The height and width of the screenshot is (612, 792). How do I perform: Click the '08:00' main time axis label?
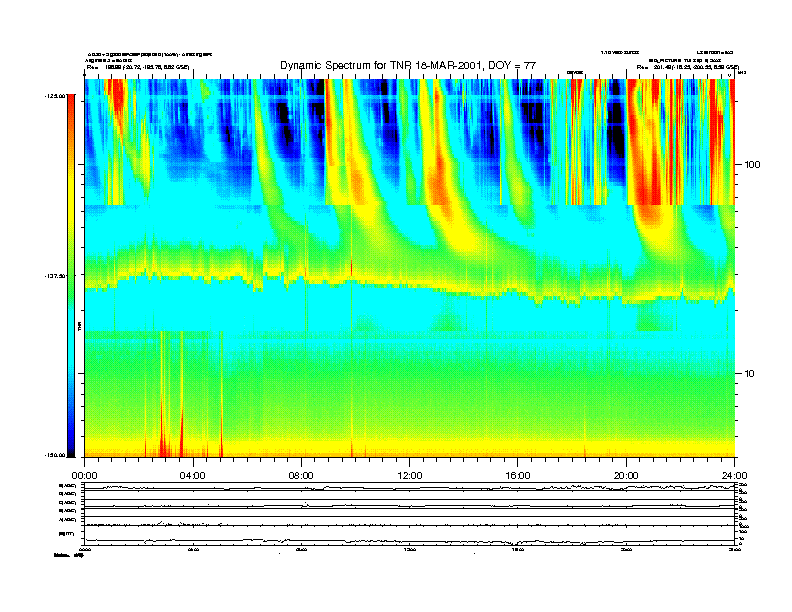click(301, 476)
